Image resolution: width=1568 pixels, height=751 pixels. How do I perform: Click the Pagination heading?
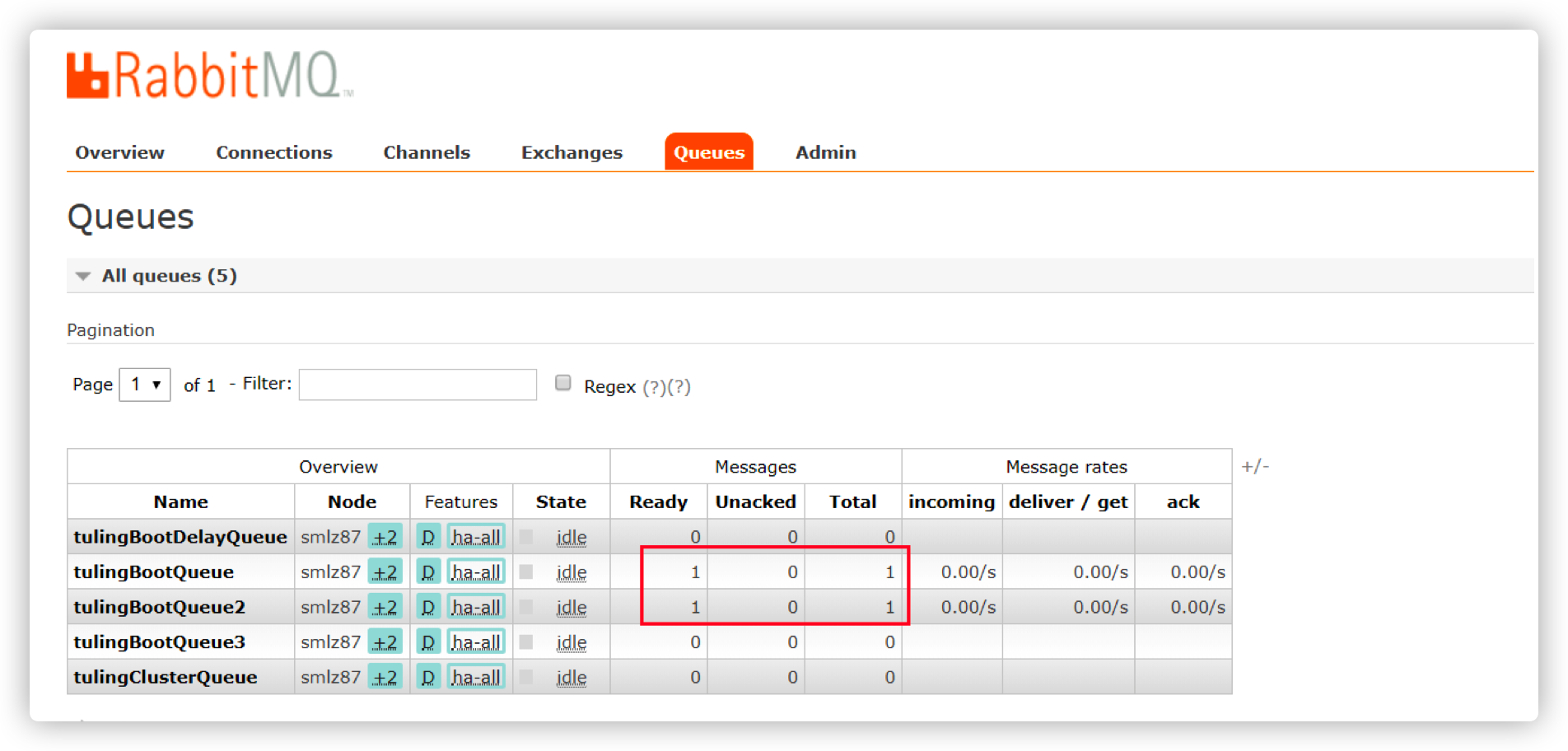(110, 330)
